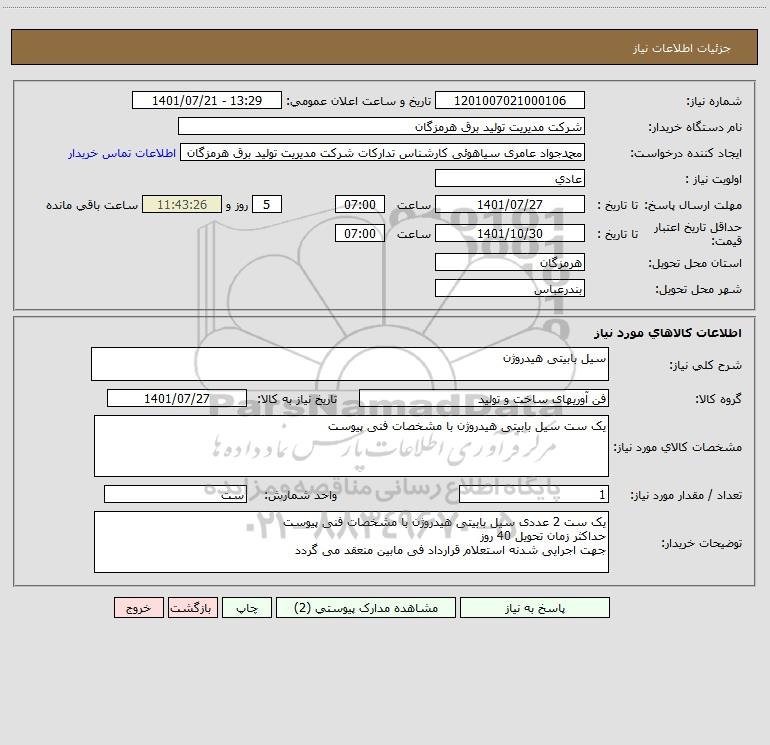Click the خروج exit button
The height and width of the screenshot is (745, 770).
pyautogui.click(x=138, y=608)
